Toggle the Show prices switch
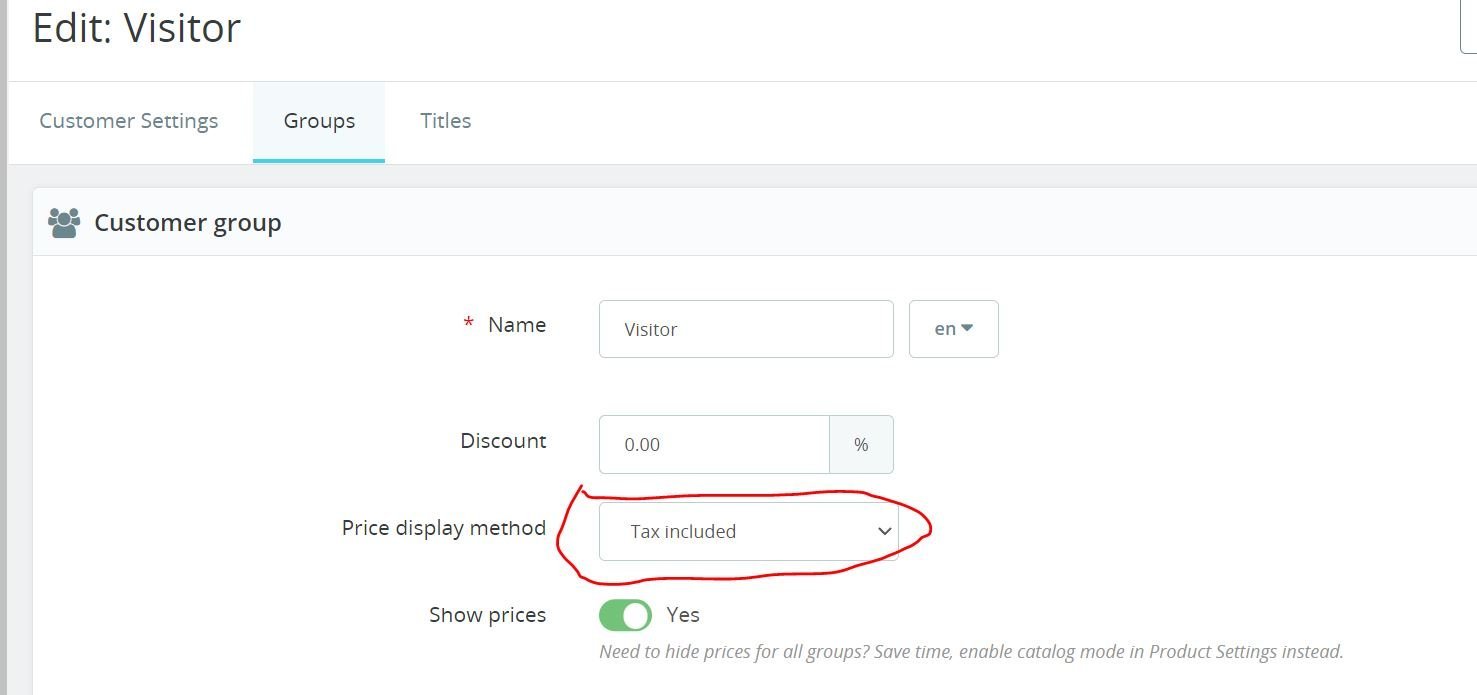This screenshot has width=1477, height=695. pyautogui.click(x=625, y=615)
